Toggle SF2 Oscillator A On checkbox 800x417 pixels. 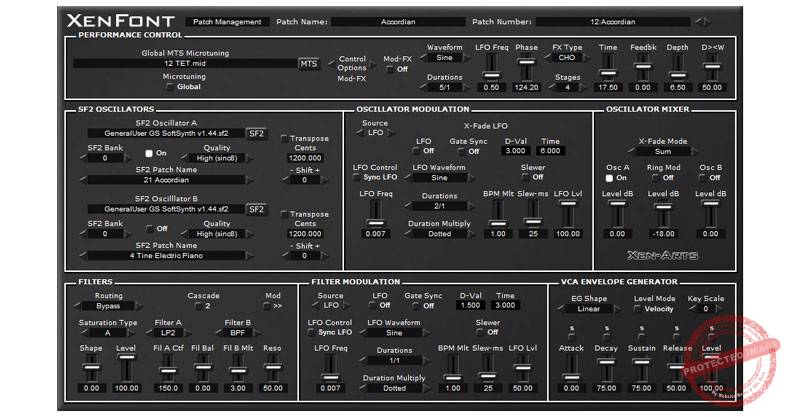tap(149, 153)
